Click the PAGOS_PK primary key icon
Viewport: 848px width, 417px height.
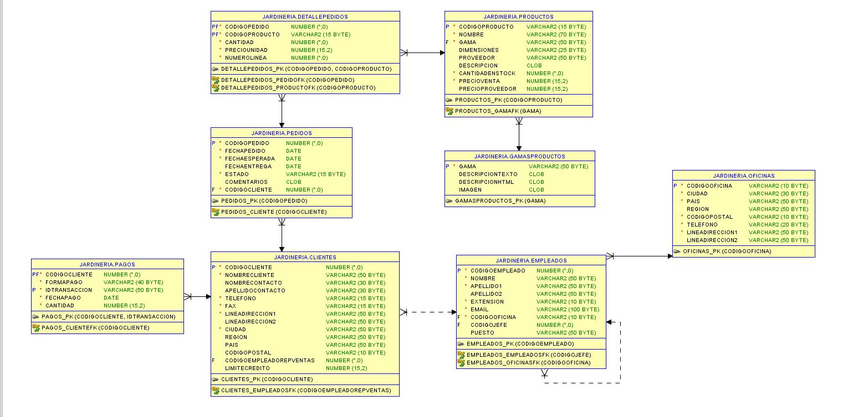(x=36, y=316)
